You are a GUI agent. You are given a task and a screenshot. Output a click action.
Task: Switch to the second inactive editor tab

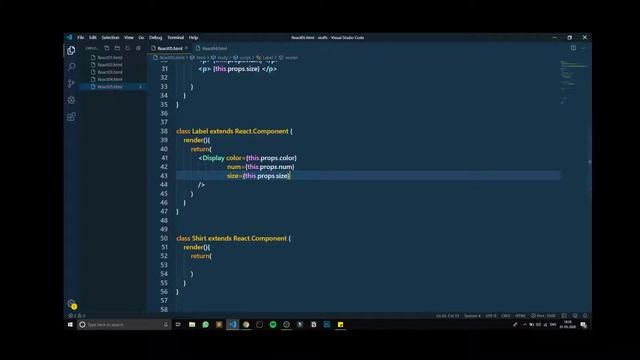click(214, 48)
